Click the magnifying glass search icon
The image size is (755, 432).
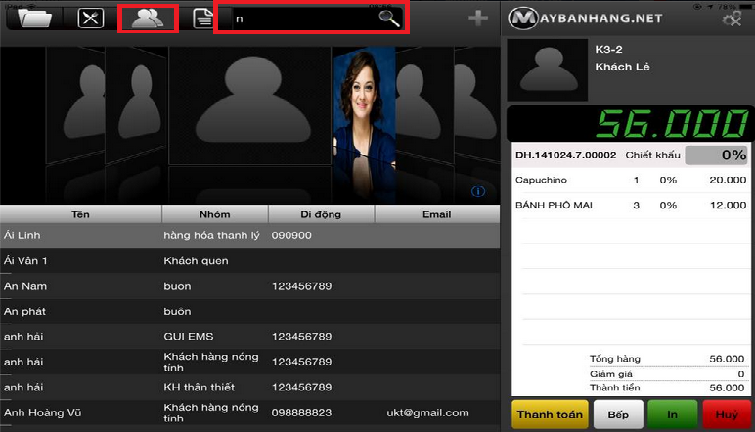tap(388, 18)
